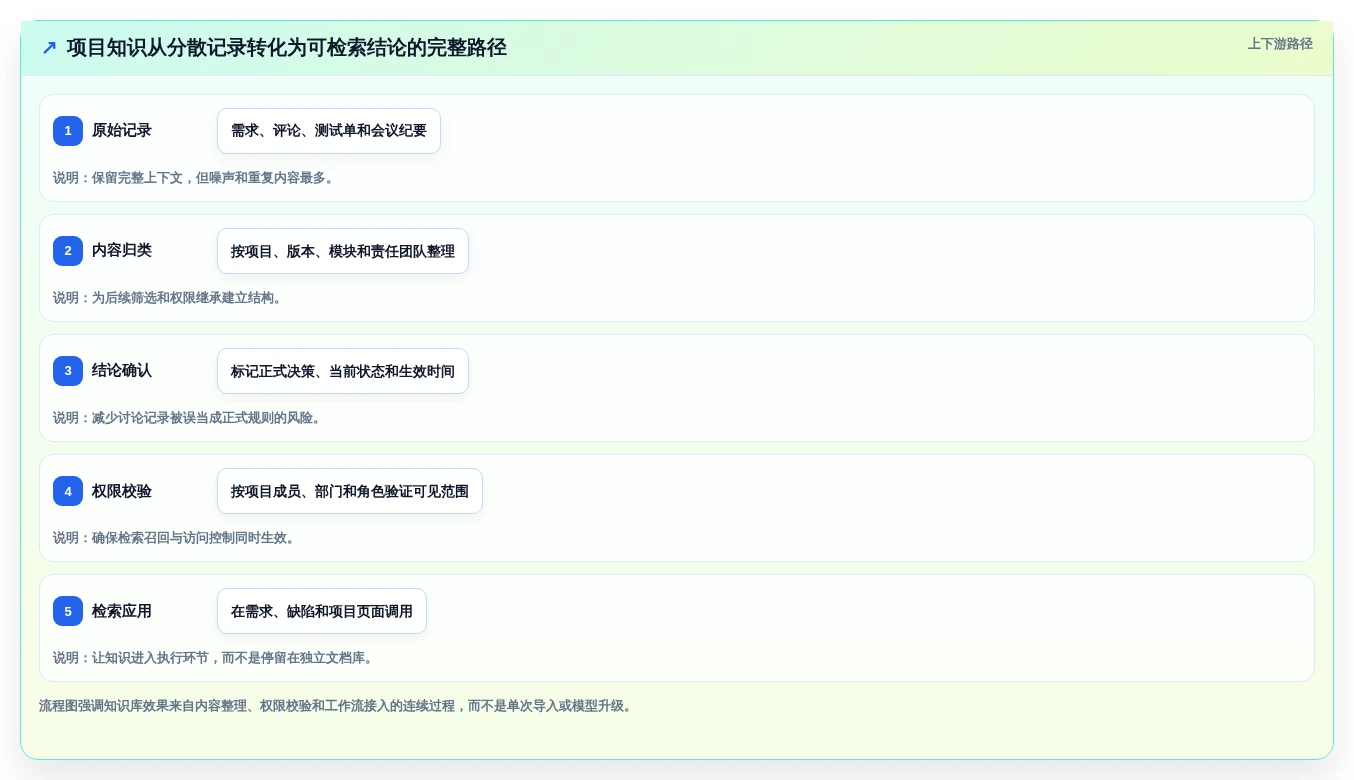The width and height of the screenshot is (1354, 780).
Task: Click the 按项目成员、部门和角色验证可见范围 chip
Action: [350, 491]
